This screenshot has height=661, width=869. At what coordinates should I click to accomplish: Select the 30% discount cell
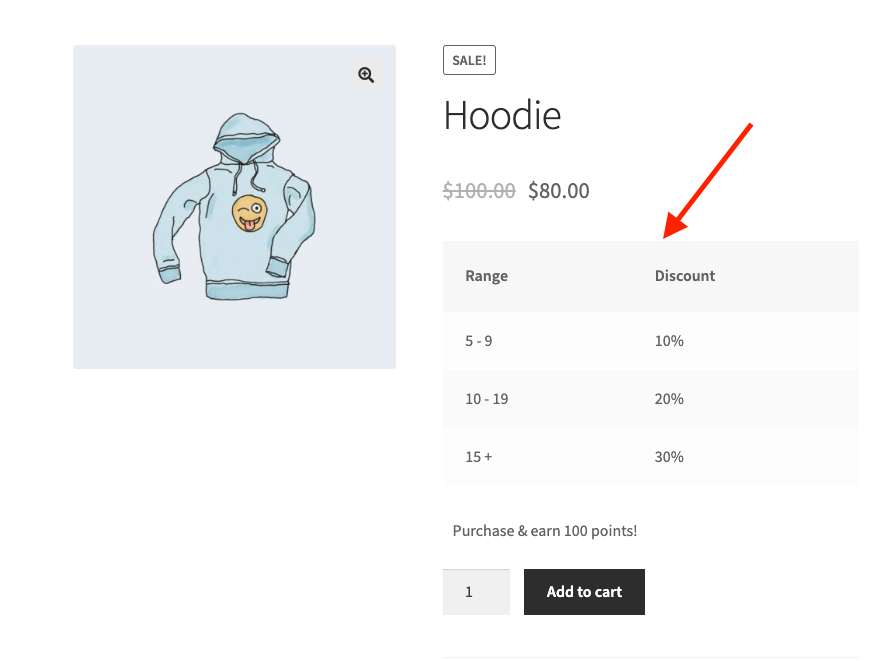coord(669,457)
